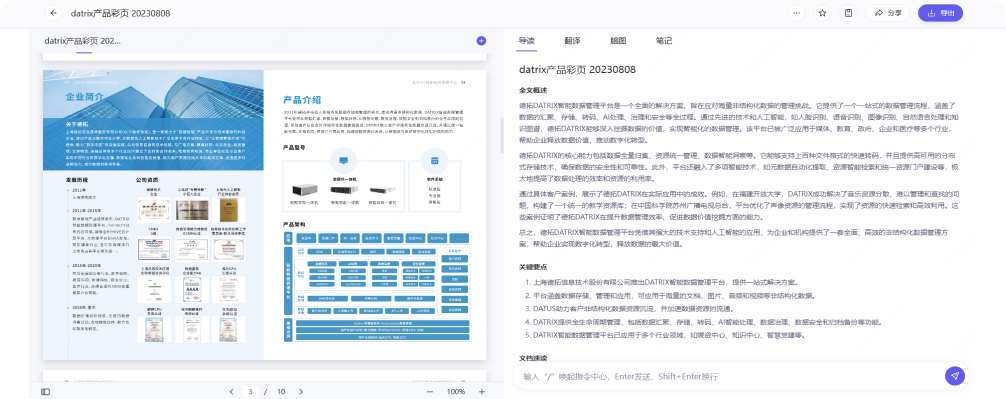Click the command input text box
This screenshot has height=399, width=1006.
click(728, 377)
